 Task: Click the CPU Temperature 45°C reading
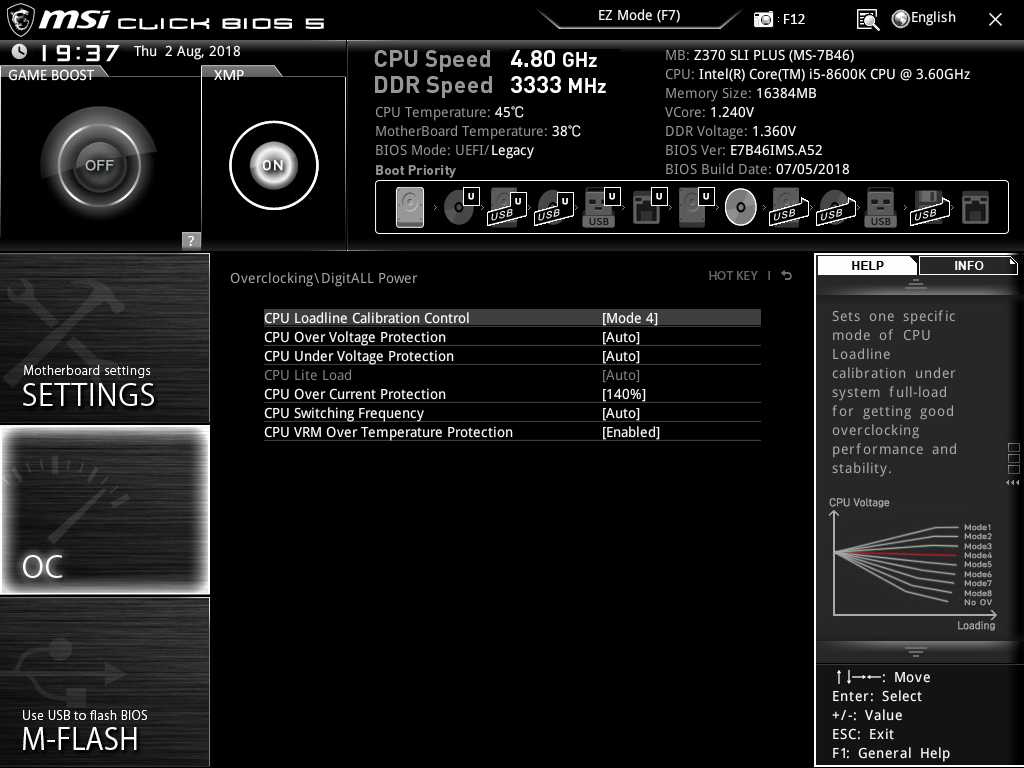(449, 112)
